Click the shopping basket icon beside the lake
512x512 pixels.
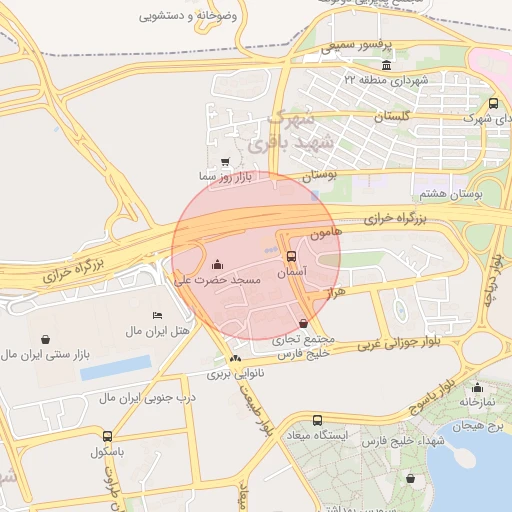point(411,479)
